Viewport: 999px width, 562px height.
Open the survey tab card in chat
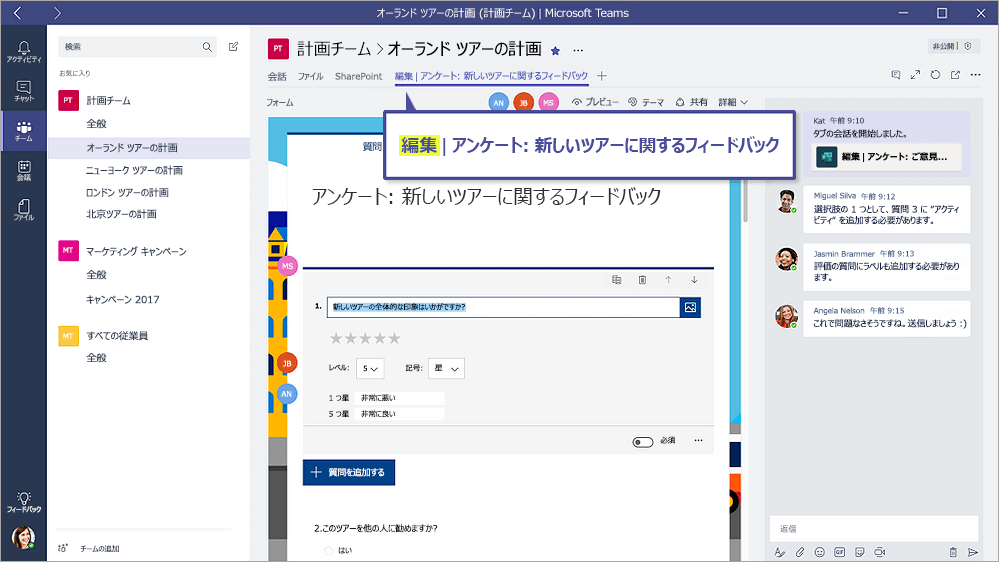(886, 157)
